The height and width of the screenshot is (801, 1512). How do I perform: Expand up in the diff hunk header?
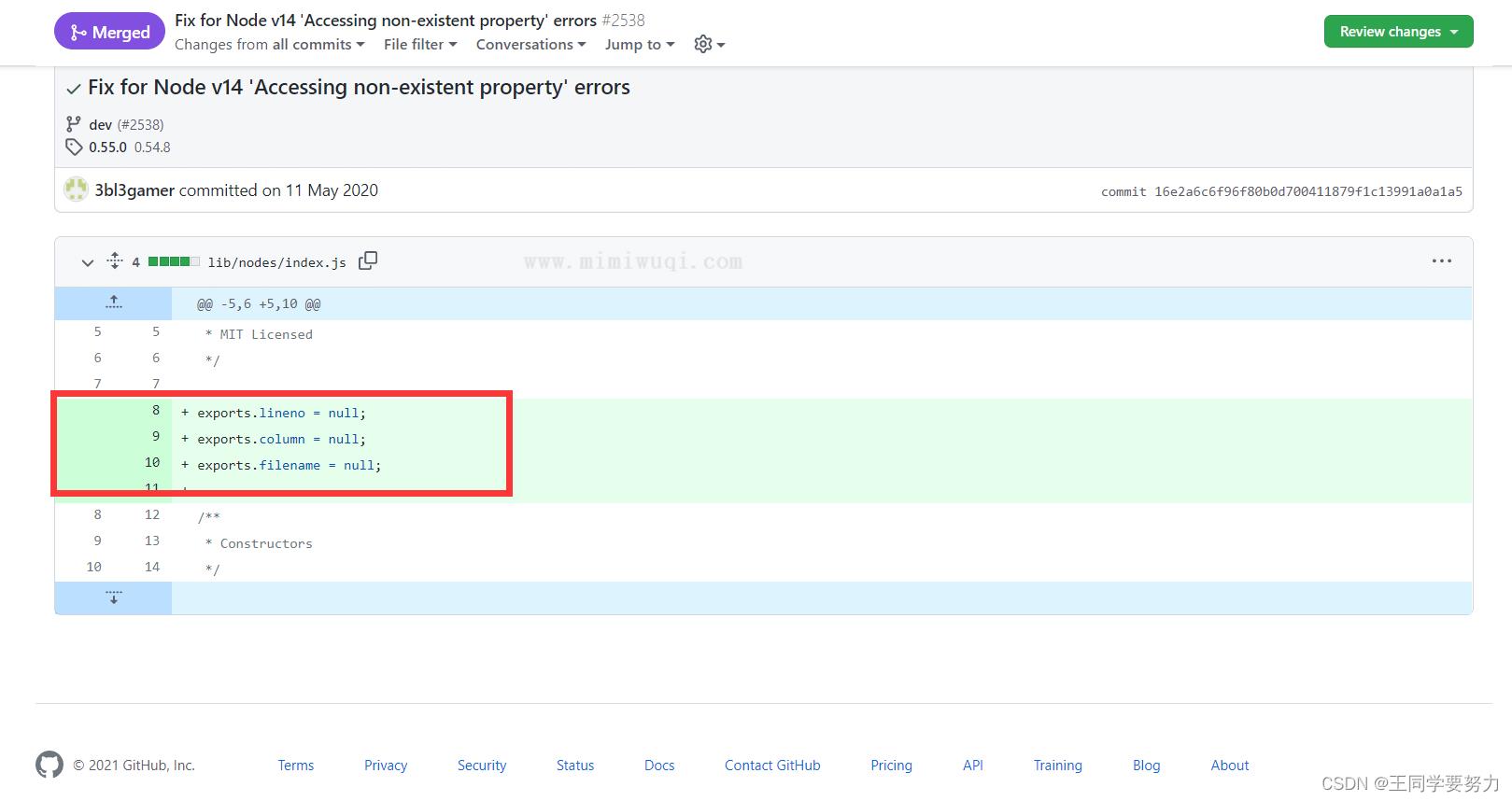click(x=114, y=302)
